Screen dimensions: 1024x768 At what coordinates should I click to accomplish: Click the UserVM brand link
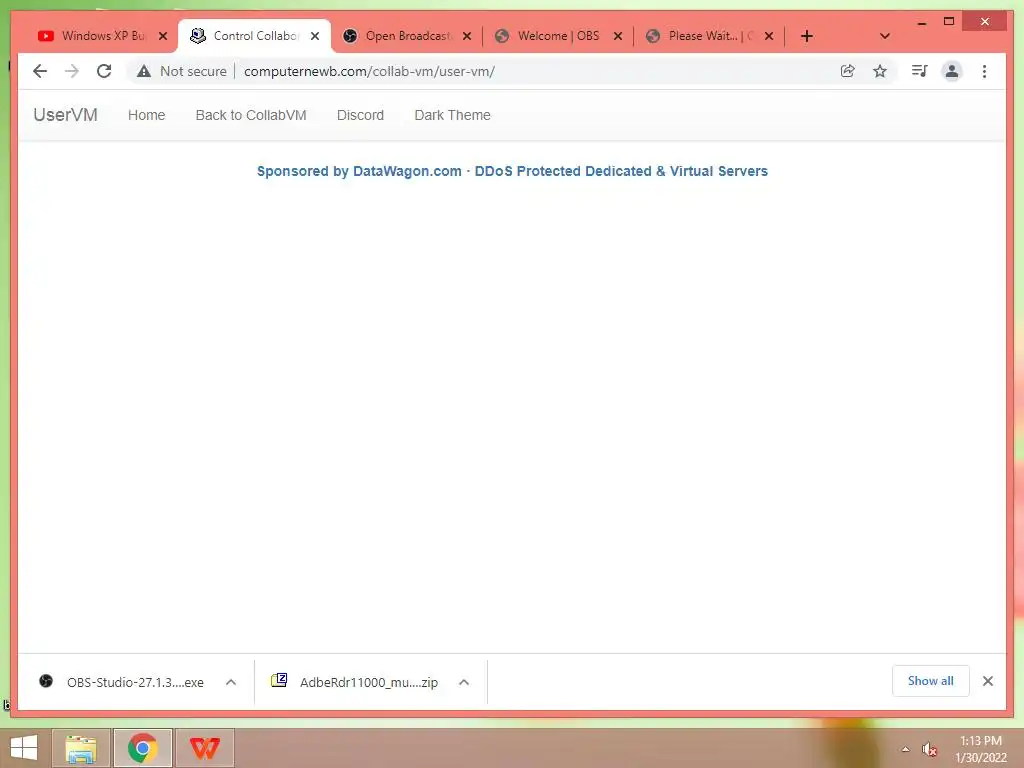65,115
